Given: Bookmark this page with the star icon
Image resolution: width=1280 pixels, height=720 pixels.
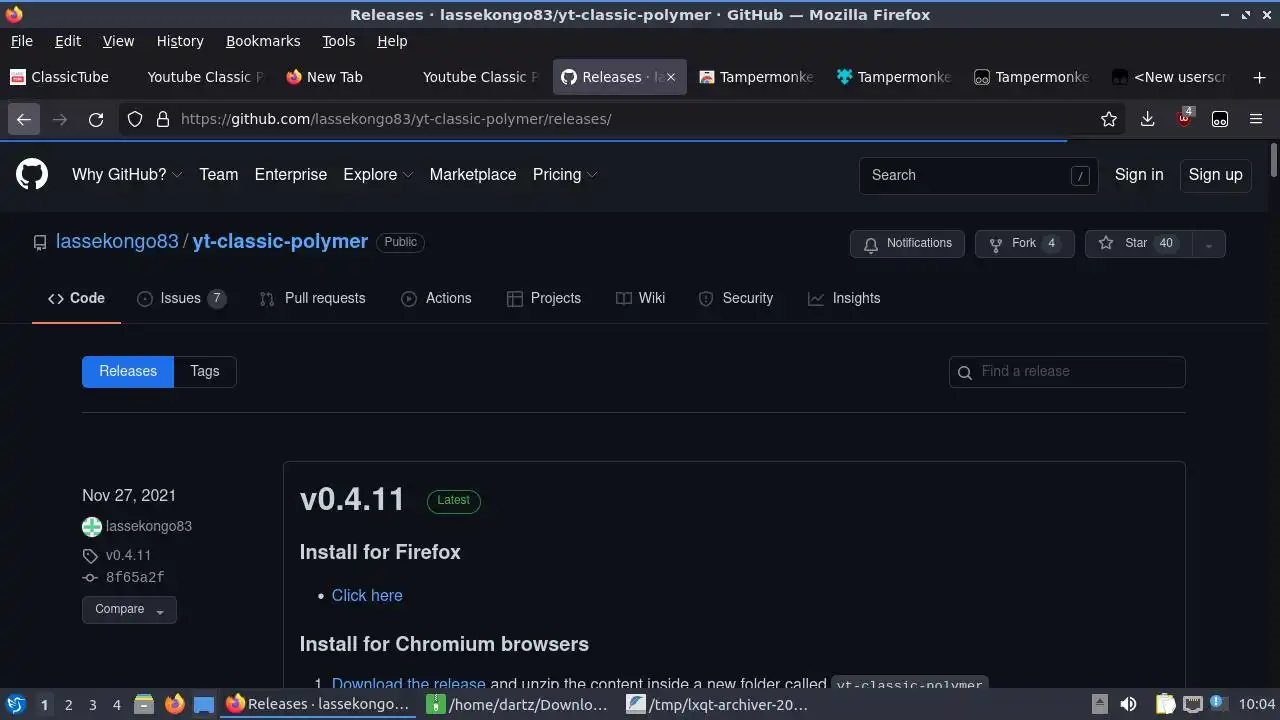Looking at the screenshot, I should [1109, 119].
